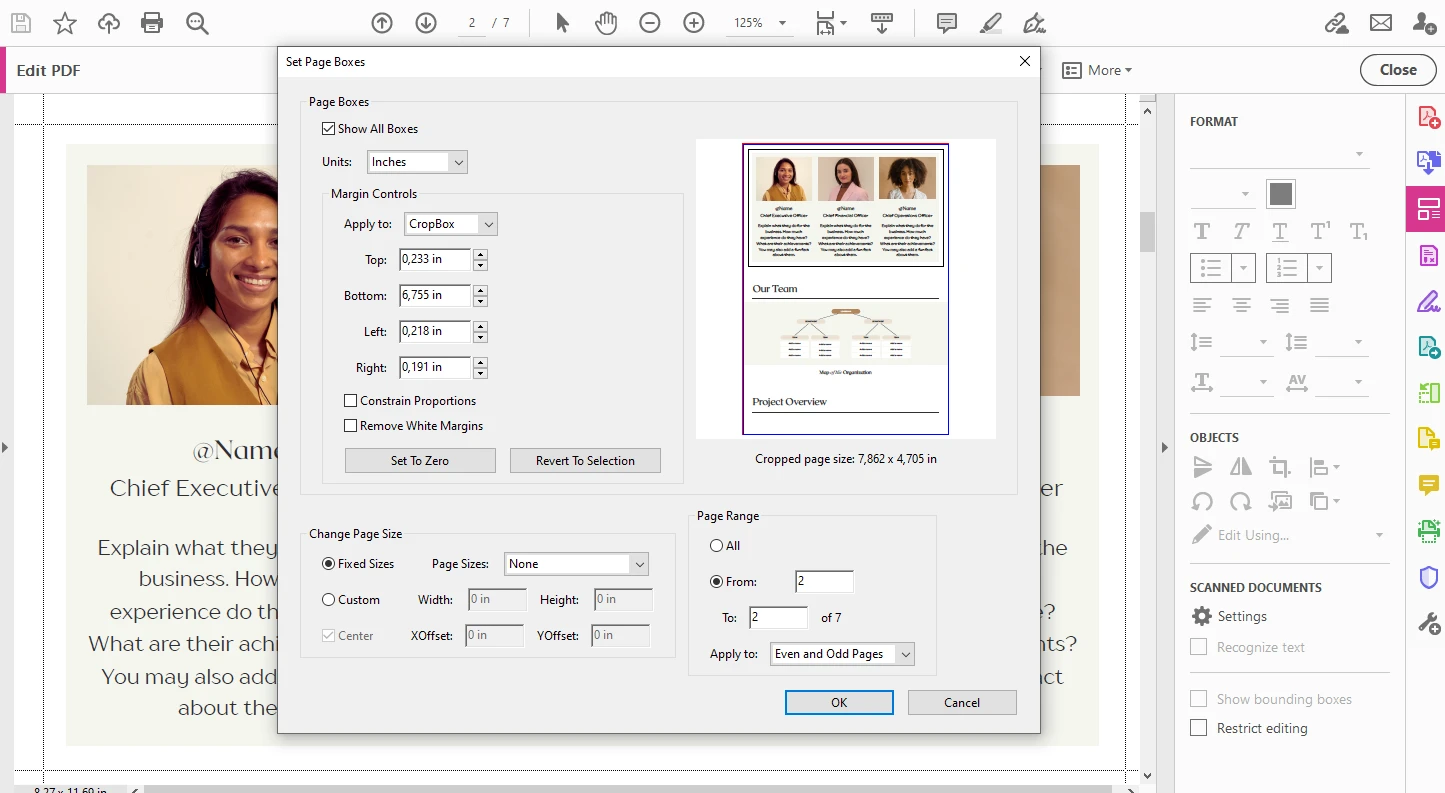The height and width of the screenshot is (793, 1445).
Task: Go to previous page arrow
Action: tap(382, 23)
